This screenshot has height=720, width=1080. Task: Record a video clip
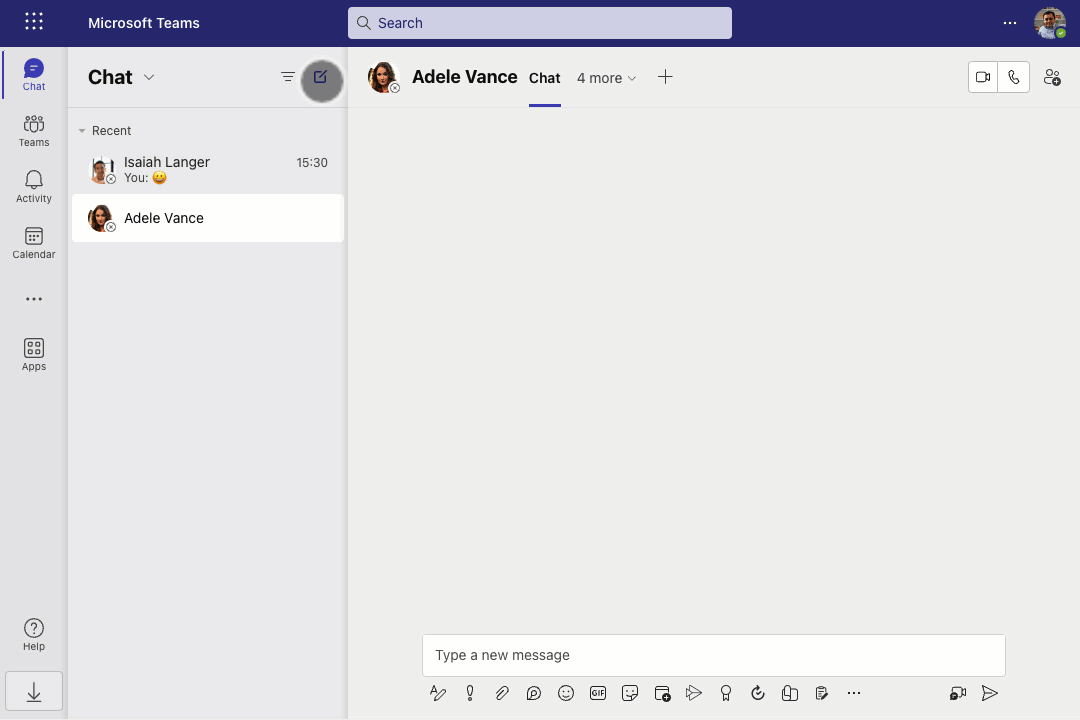[957, 693]
